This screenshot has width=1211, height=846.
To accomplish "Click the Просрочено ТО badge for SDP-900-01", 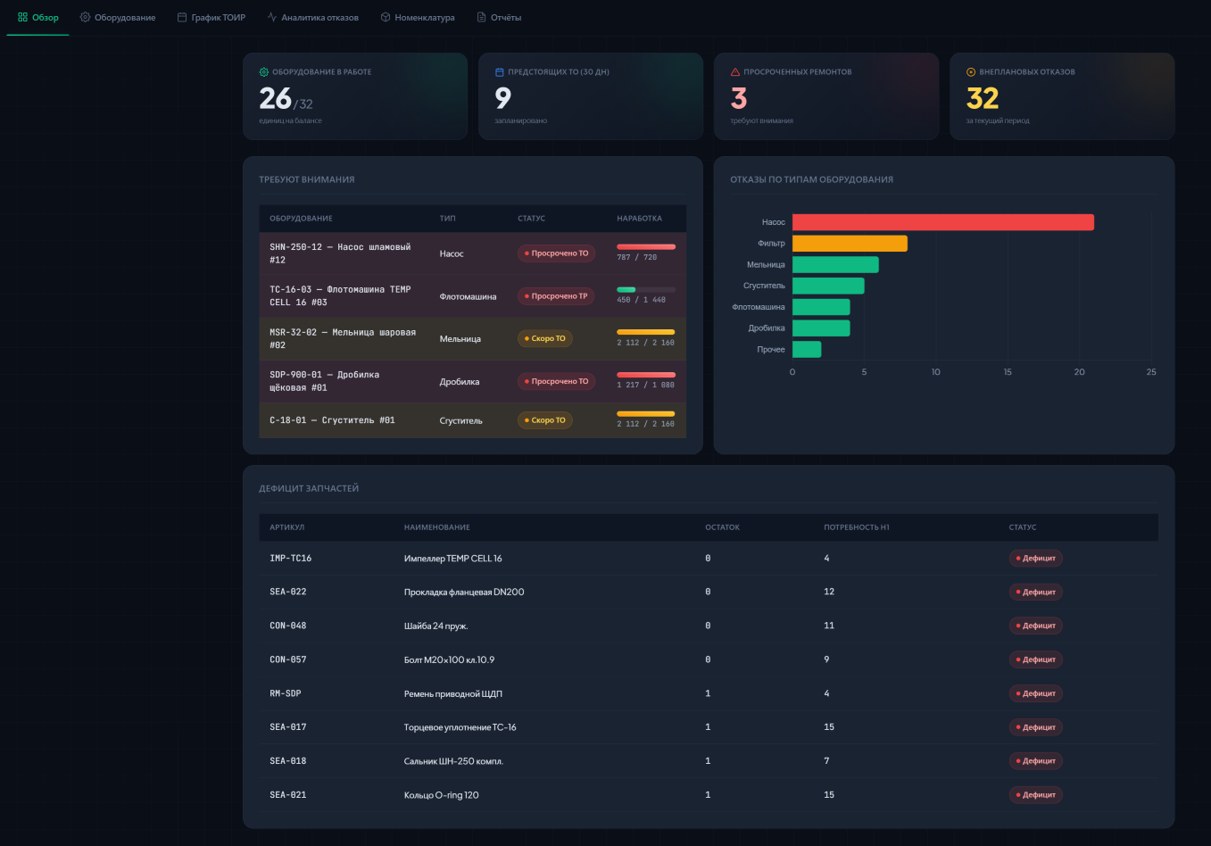I will [556, 381].
